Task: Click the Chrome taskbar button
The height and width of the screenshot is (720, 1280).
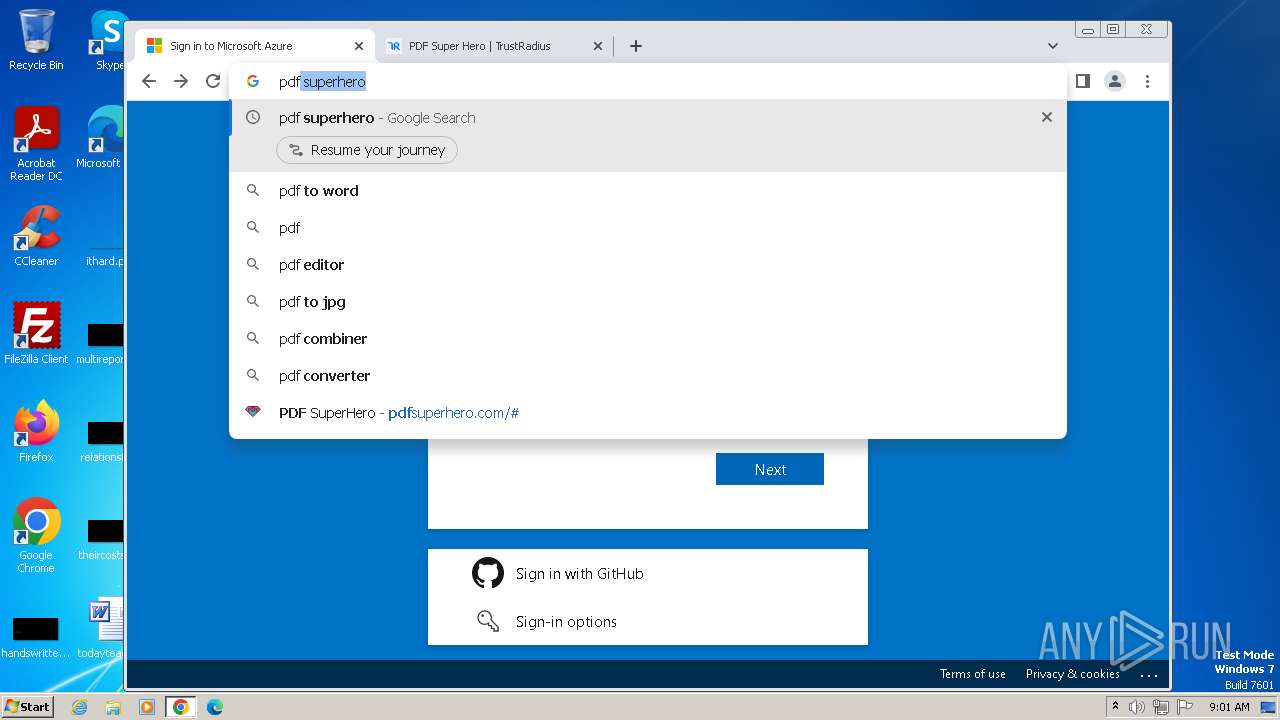Action: pyautogui.click(x=181, y=707)
